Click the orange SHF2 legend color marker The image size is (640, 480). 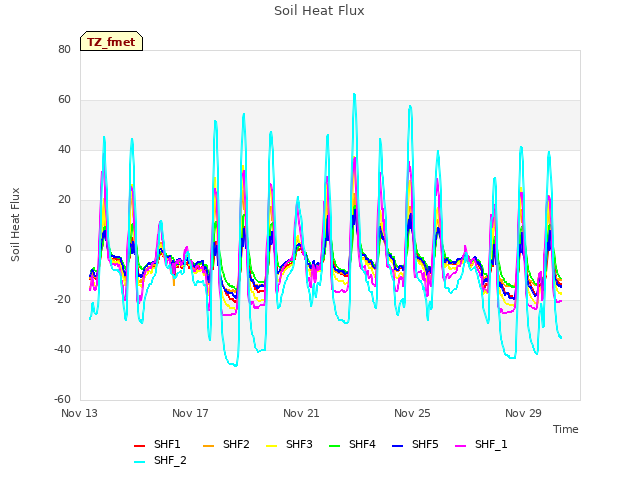pos(209,446)
